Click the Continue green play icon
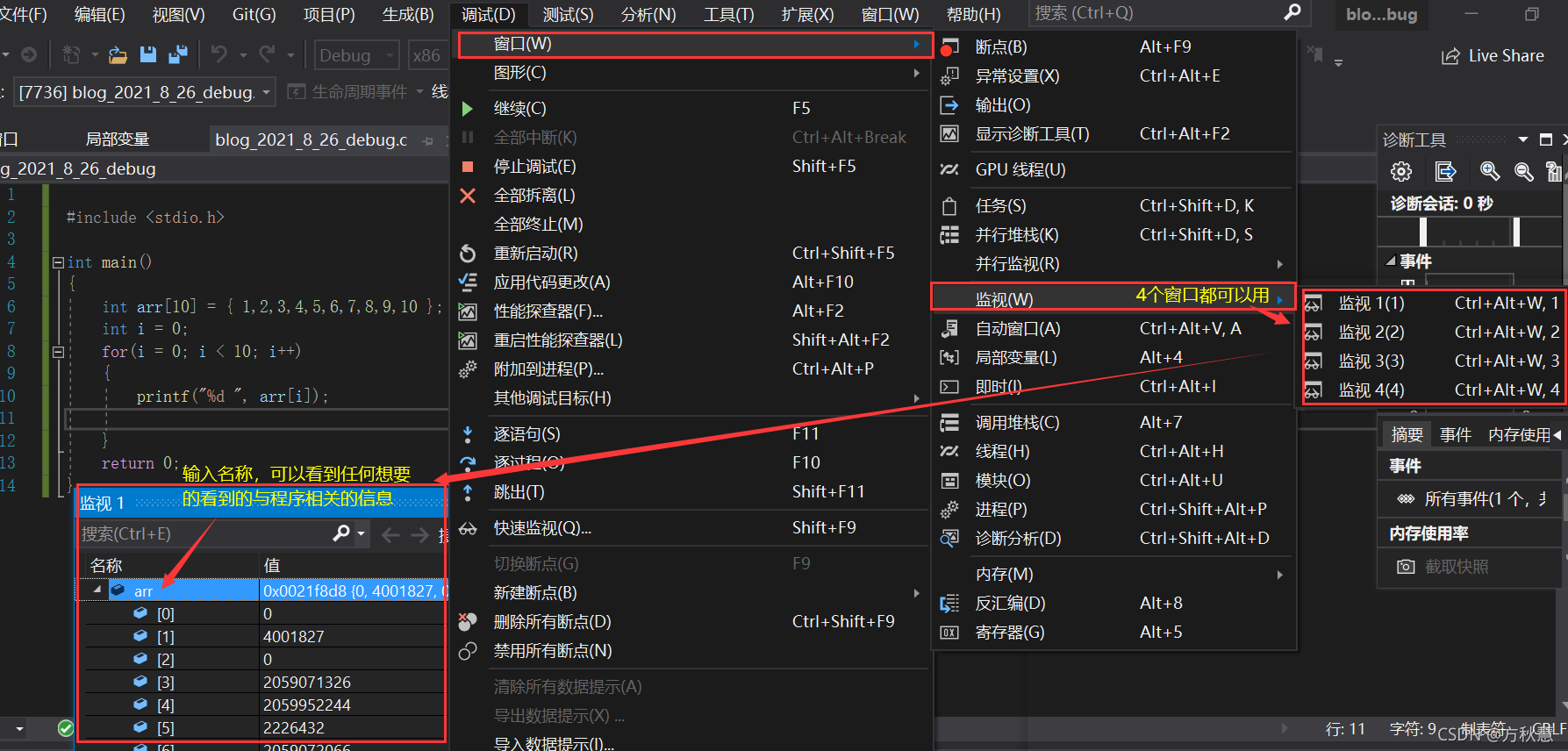 (468, 109)
